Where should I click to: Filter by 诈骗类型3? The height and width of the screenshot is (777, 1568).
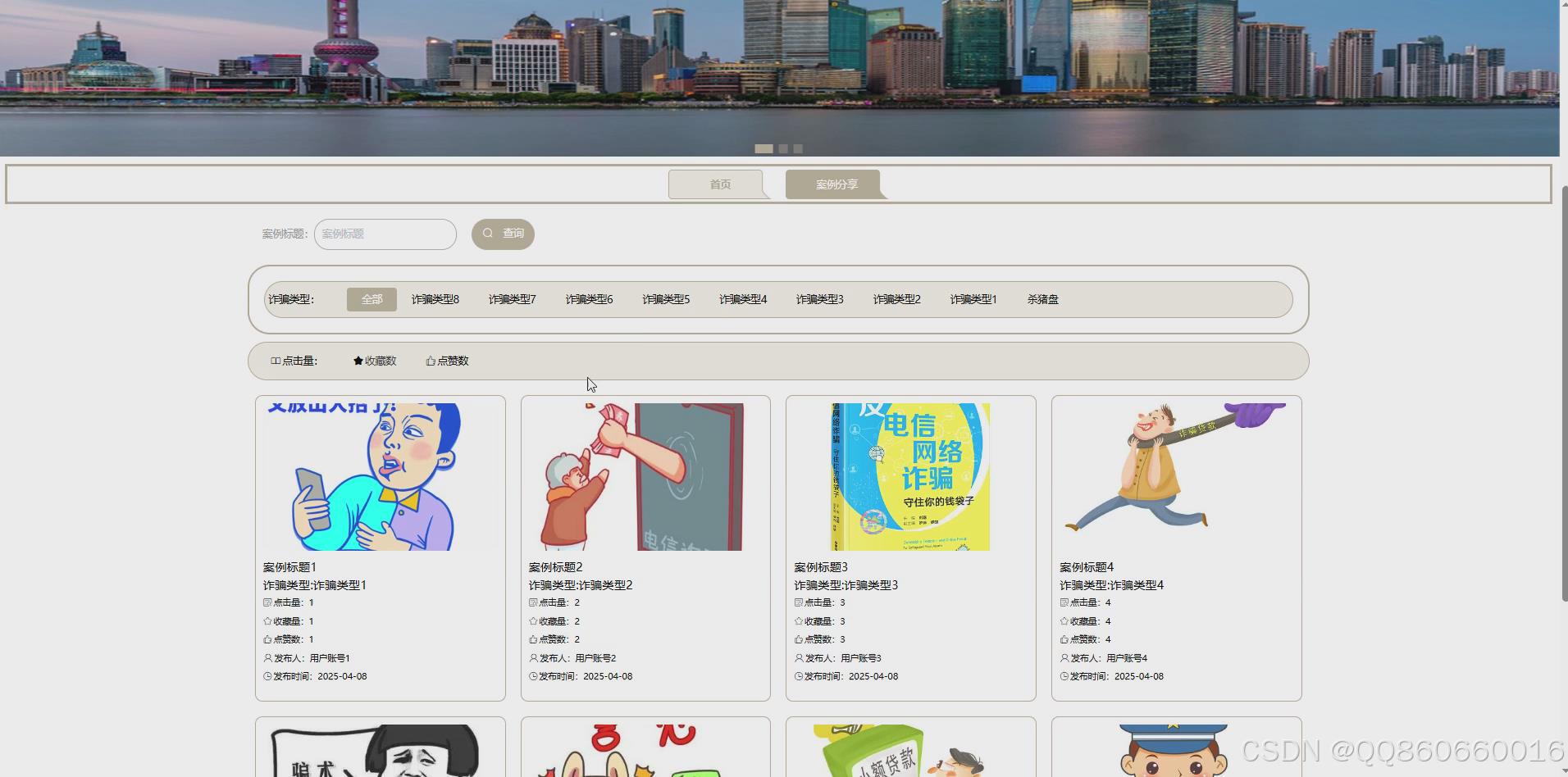pyautogui.click(x=820, y=300)
